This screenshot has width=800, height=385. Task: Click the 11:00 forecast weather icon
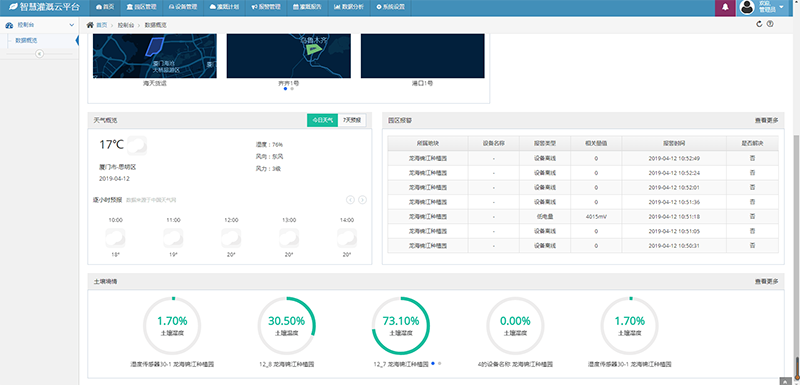coord(173,238)
